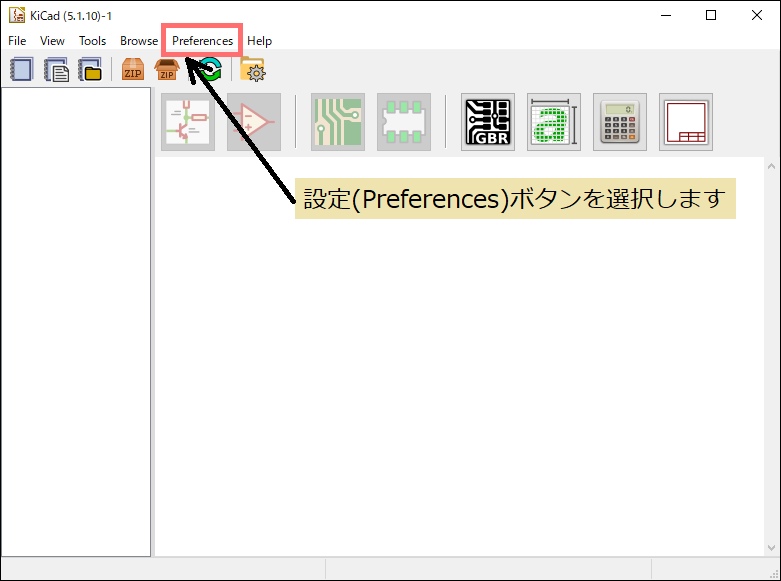The width and height of the screenshot is (781, 581).
Task: Open page layout editor
Action: click(686, 122)
